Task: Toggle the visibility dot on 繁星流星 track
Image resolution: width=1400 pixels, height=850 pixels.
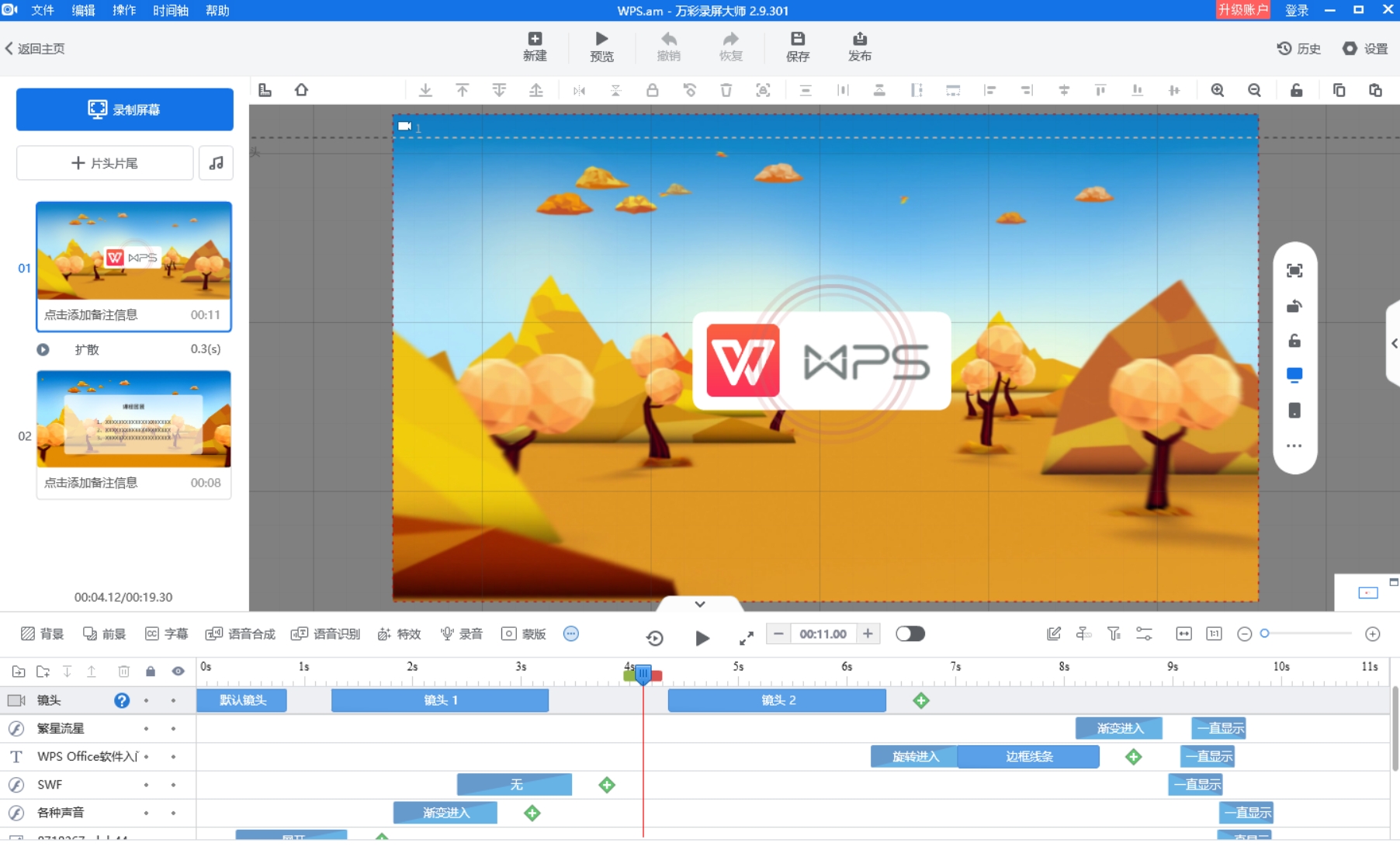Action: (x=173, y=729)
